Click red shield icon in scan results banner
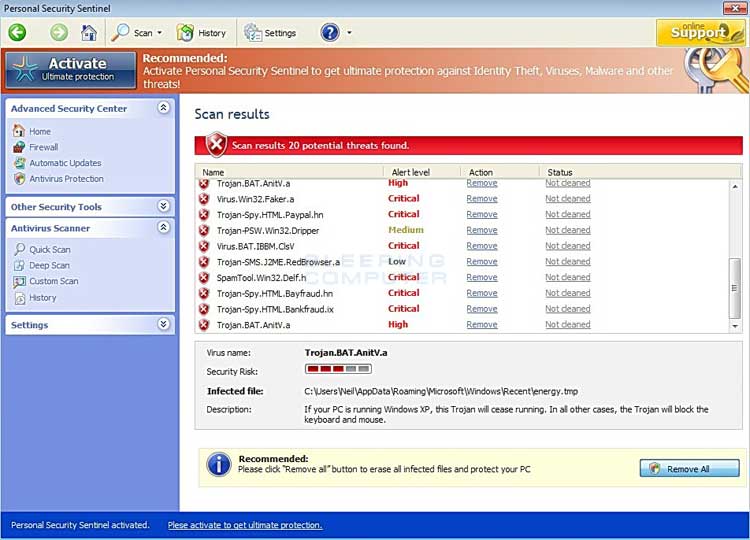 (x=216, y=144)
